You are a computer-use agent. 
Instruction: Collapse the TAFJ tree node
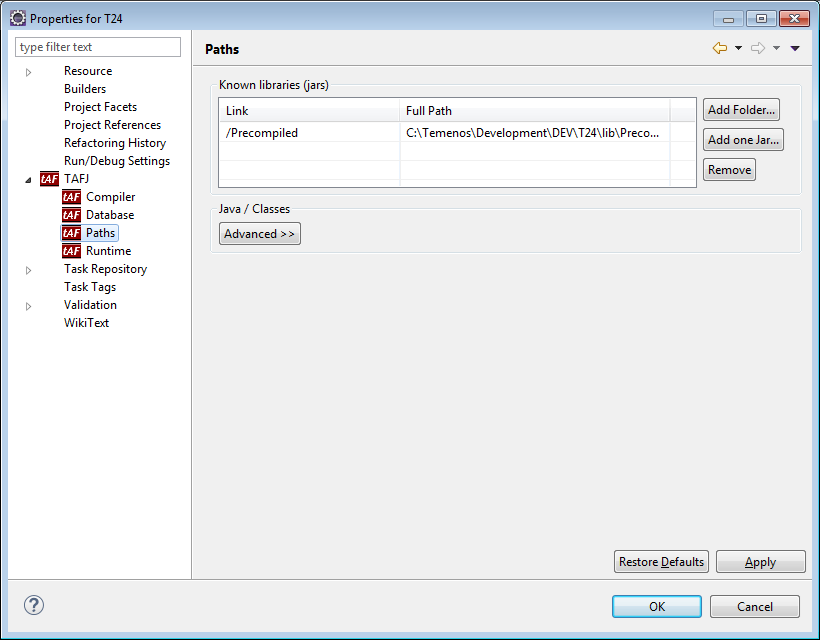tap(28, 180)
